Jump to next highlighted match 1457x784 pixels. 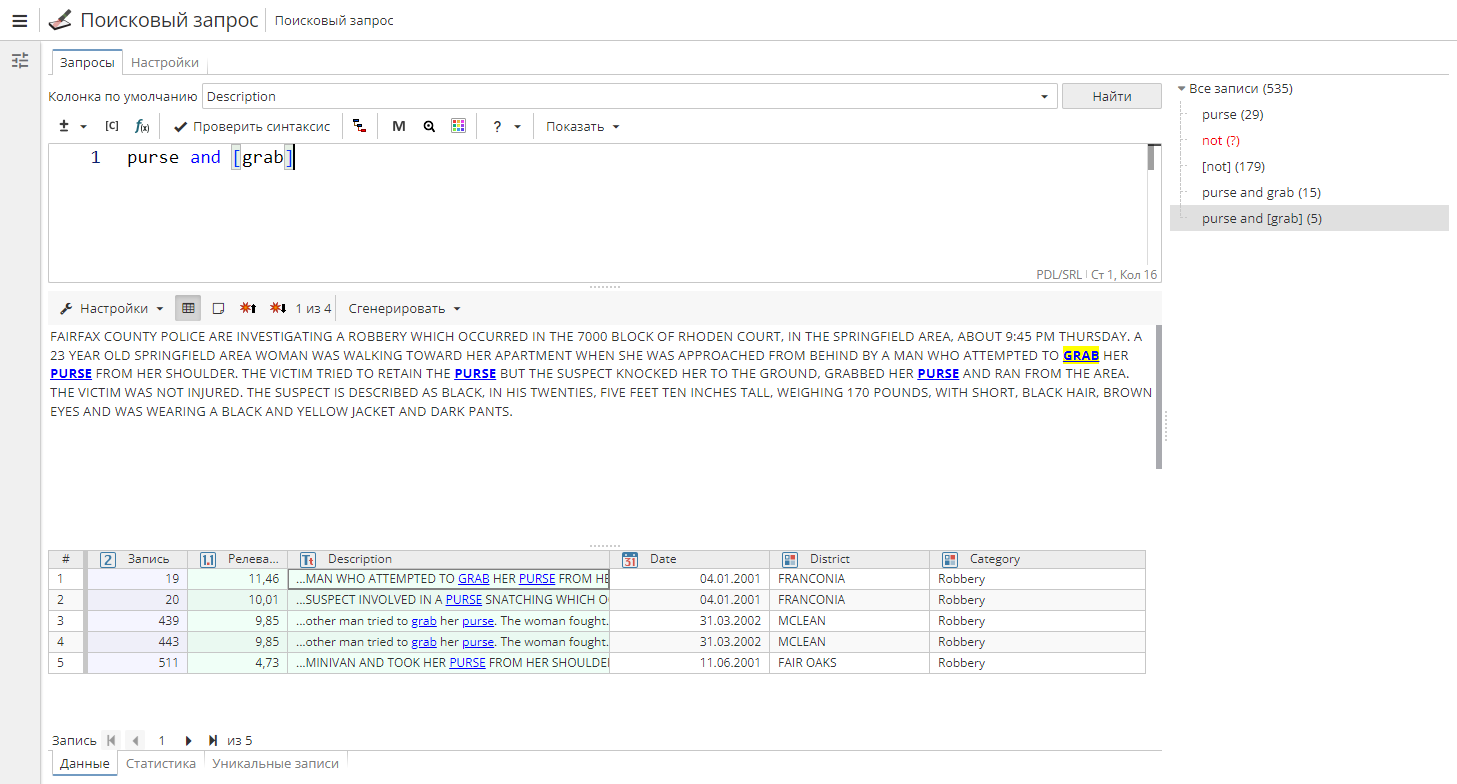(x=278, y=308)
